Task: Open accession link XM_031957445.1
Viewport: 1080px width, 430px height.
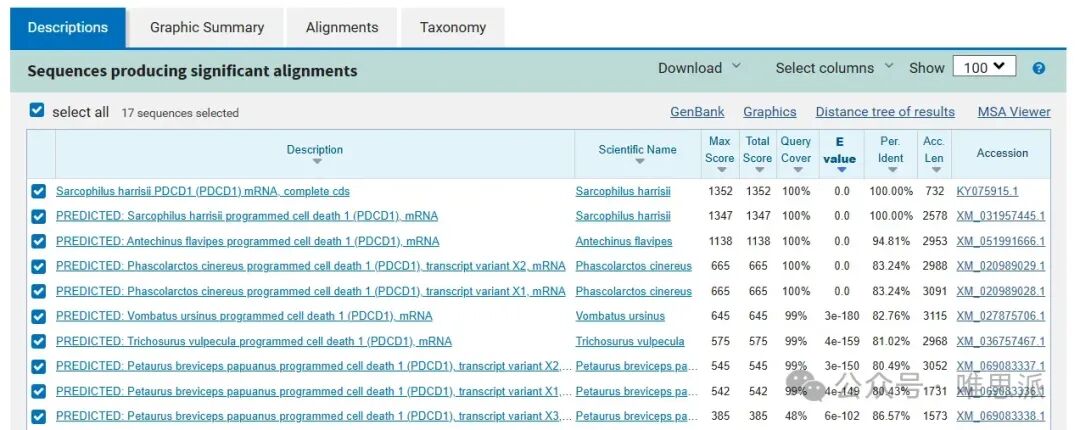Action: tap(1000, 216)
